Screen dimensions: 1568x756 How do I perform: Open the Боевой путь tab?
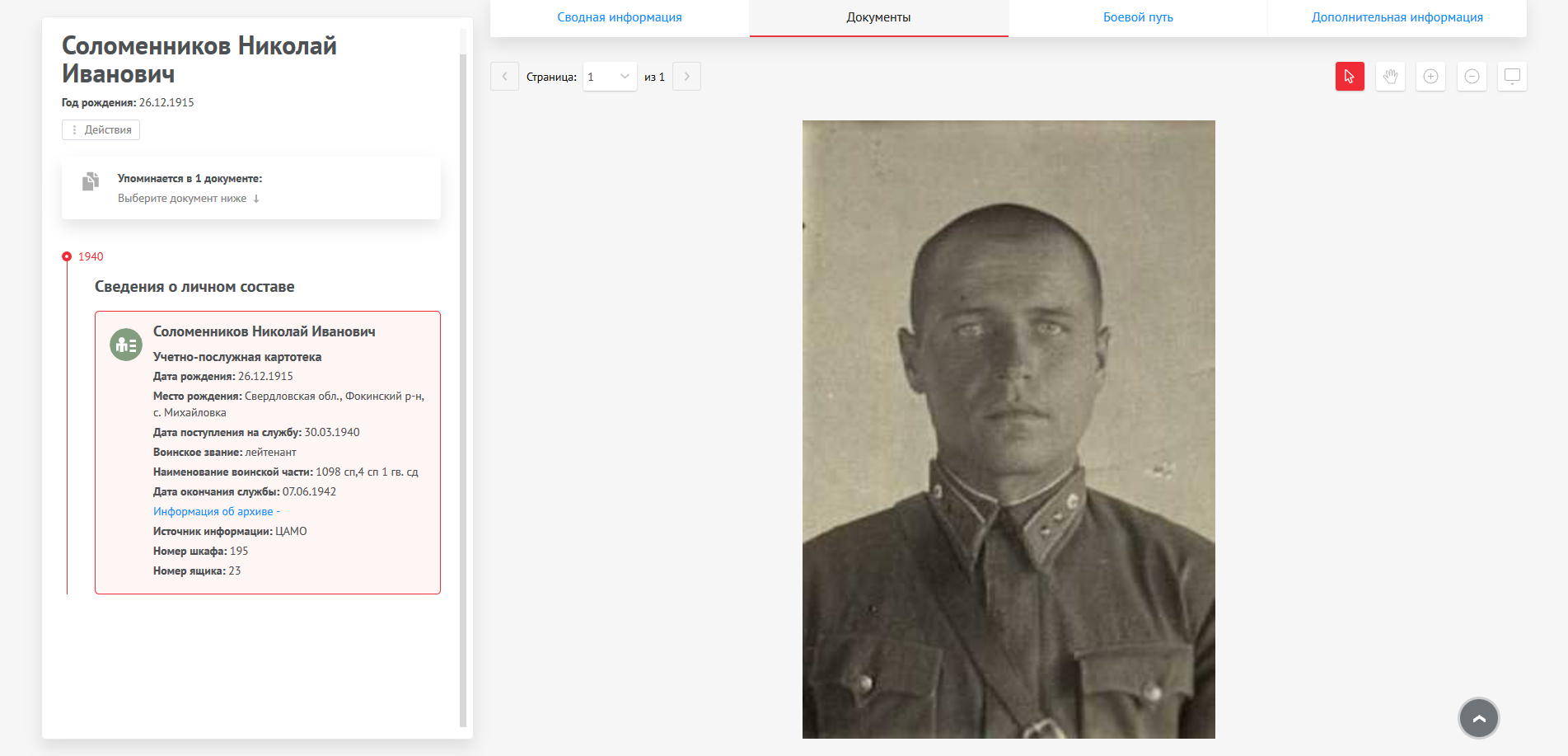[x=1138, y=17]
